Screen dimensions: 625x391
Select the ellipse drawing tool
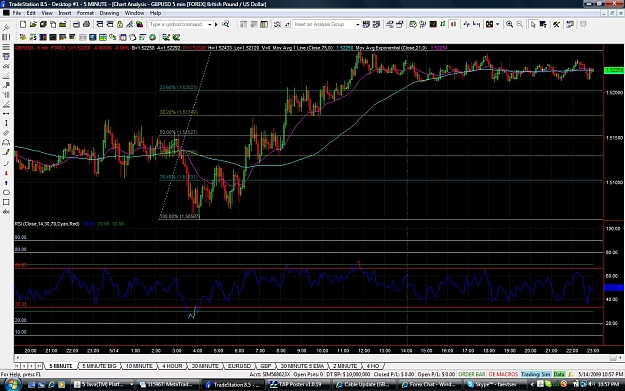point(6,193)
